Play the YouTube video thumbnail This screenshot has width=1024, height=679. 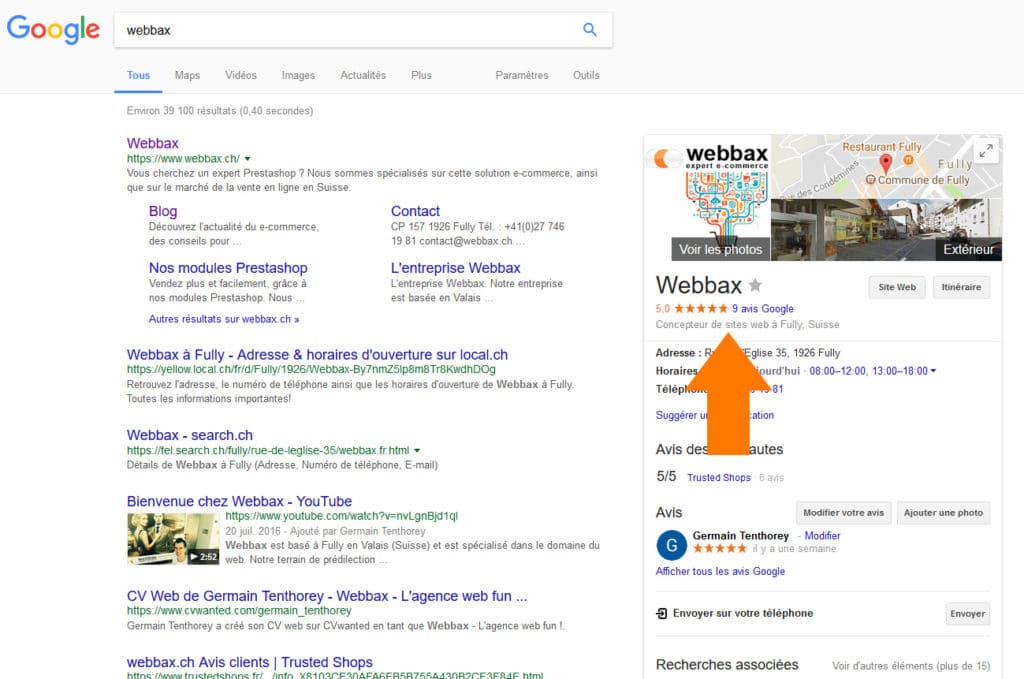173,539
